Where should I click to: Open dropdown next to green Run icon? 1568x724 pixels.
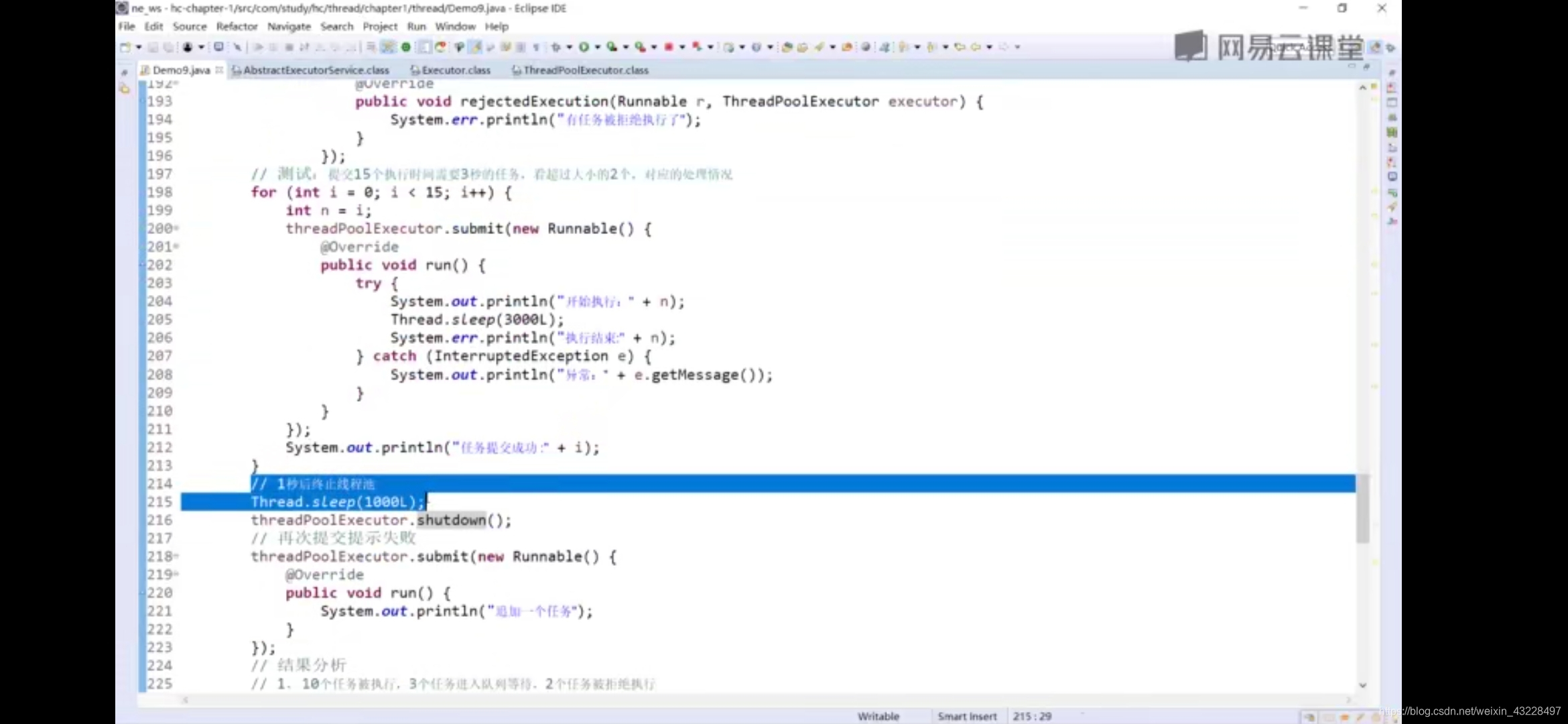(x=597, y=47)
